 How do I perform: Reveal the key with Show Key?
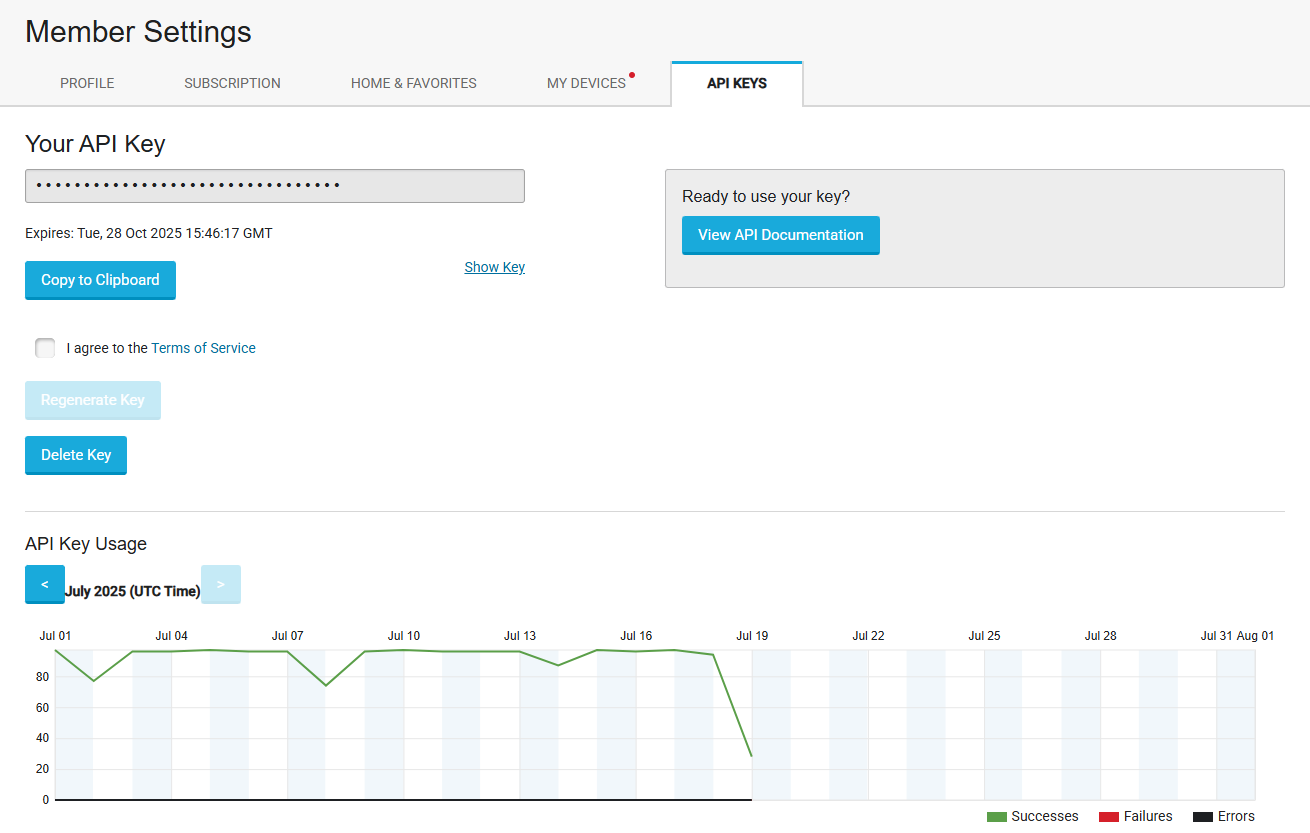coord(494,267)
